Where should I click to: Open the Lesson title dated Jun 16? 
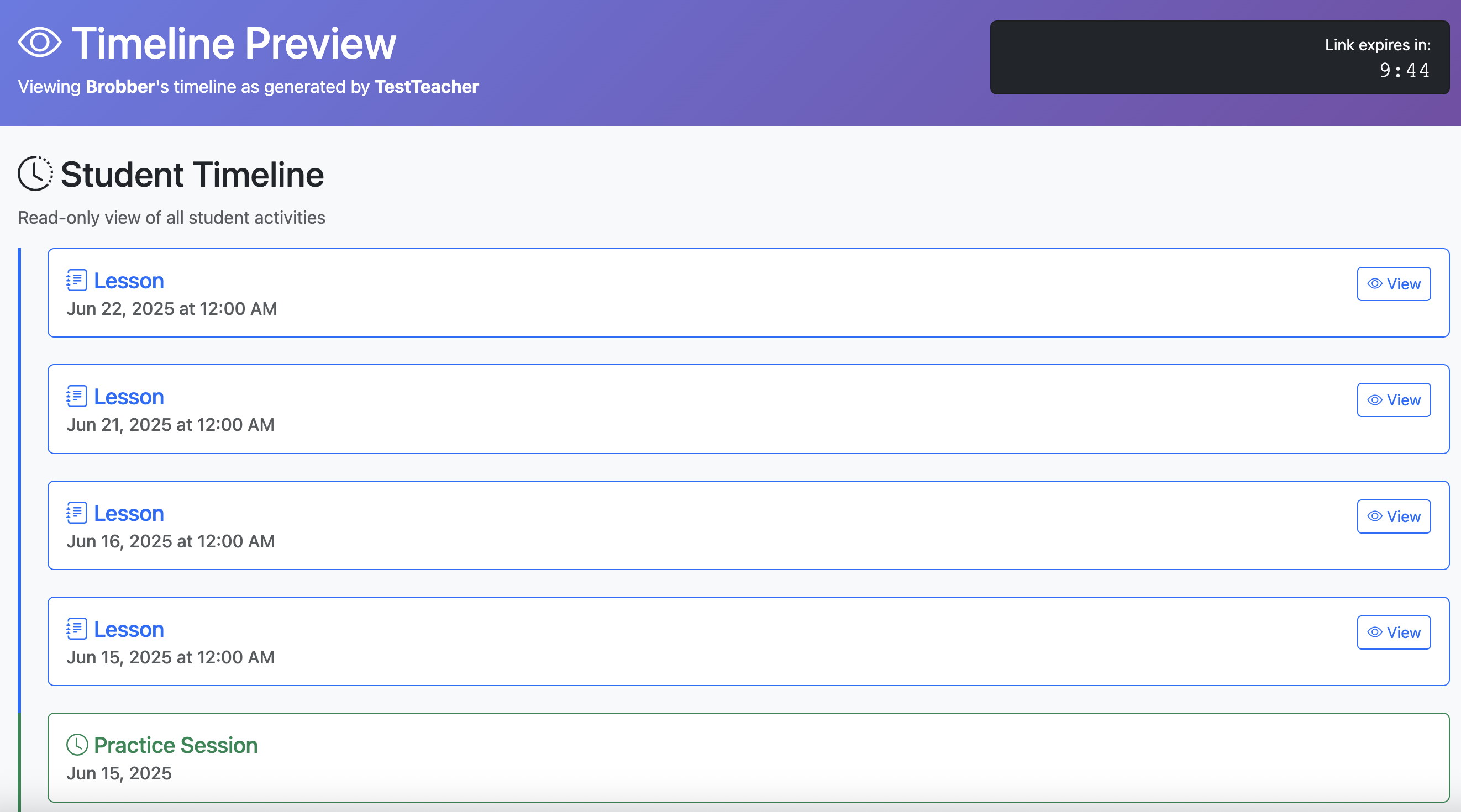pyautogui.click(x=129, y=514)
